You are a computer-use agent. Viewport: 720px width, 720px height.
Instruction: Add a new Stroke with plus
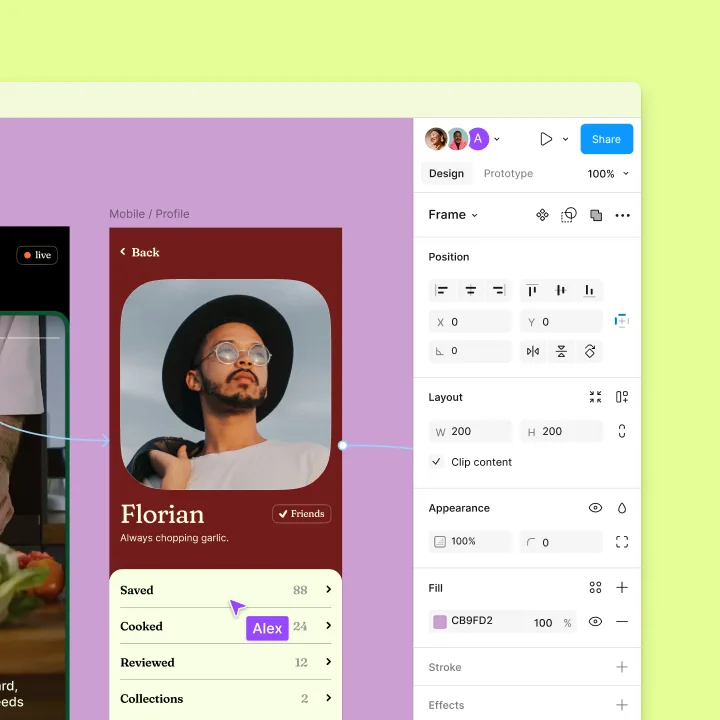[622, 667]
